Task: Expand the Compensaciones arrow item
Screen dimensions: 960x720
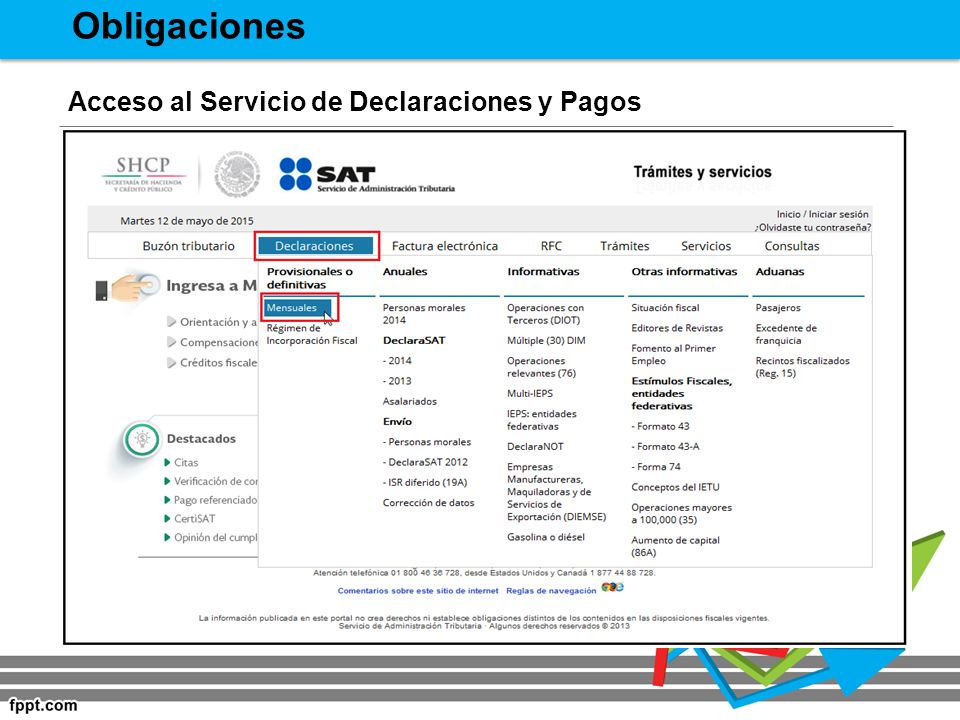Action: (171, 342)
